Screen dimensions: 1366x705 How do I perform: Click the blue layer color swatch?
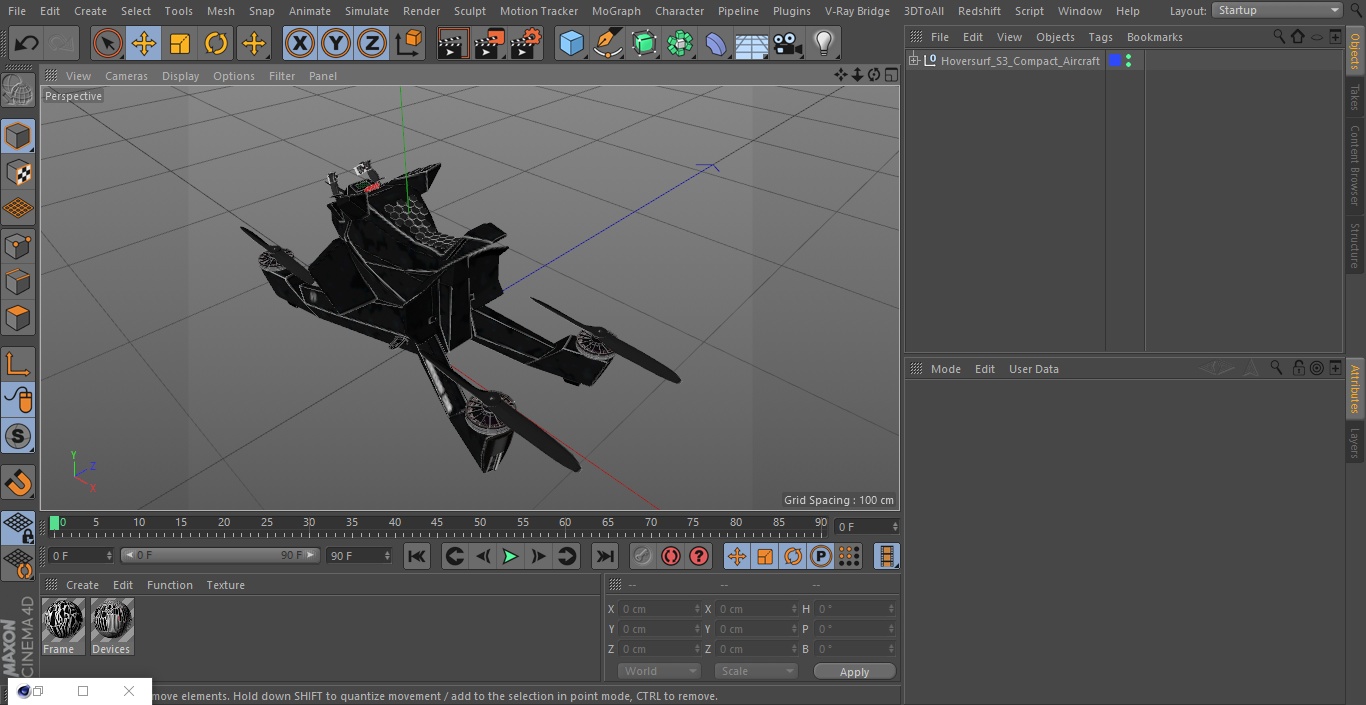click(x=1115, y=61)
